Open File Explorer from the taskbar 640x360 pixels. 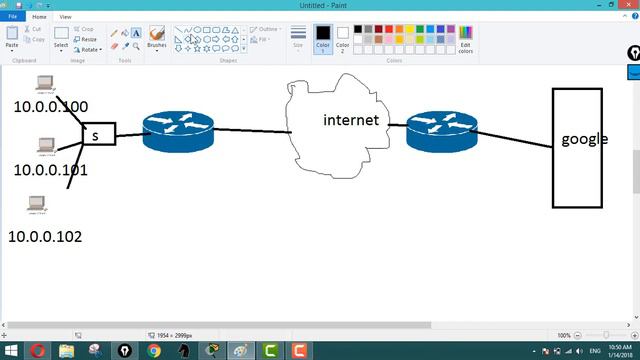(66, 351)
